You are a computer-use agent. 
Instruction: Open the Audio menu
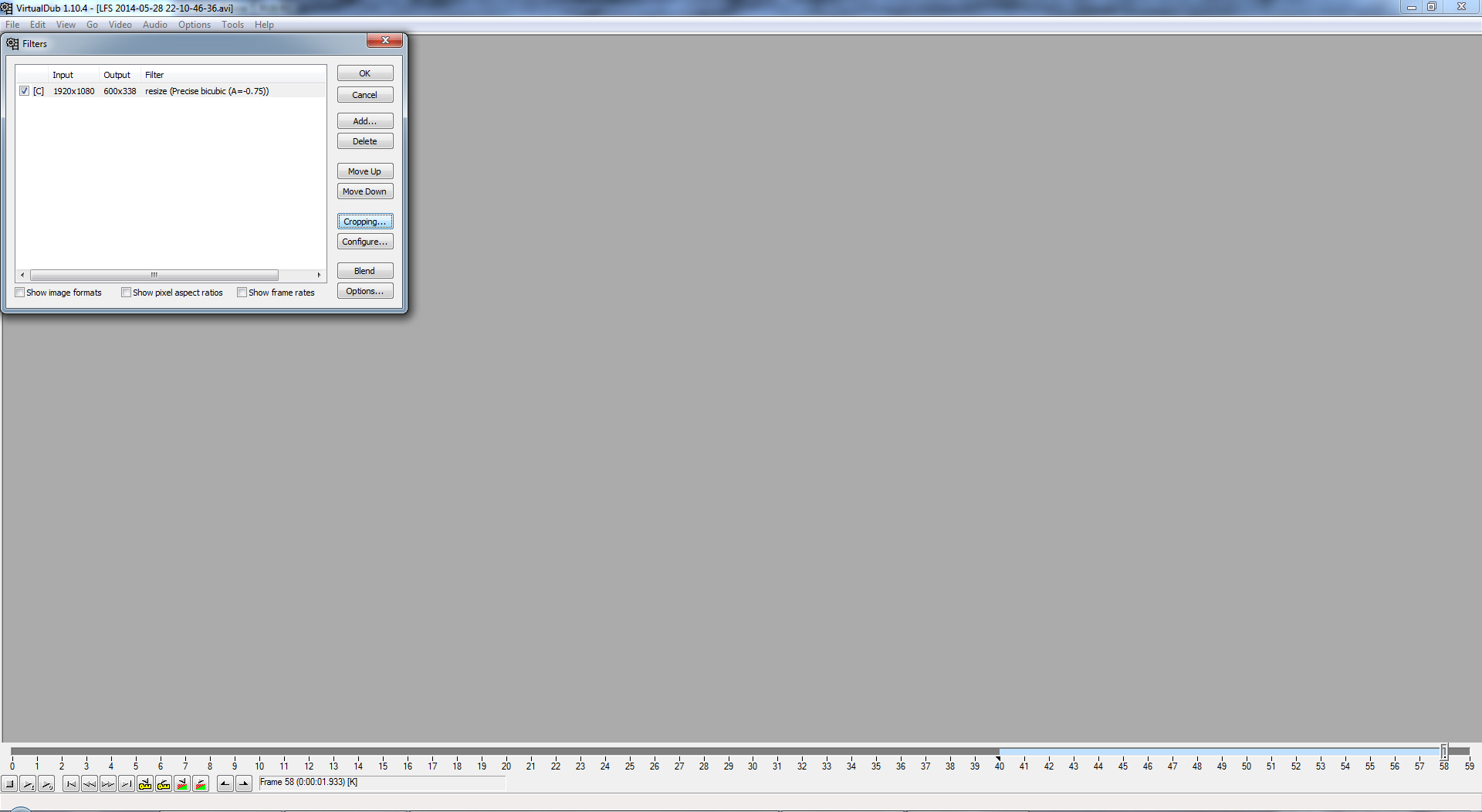154,25
